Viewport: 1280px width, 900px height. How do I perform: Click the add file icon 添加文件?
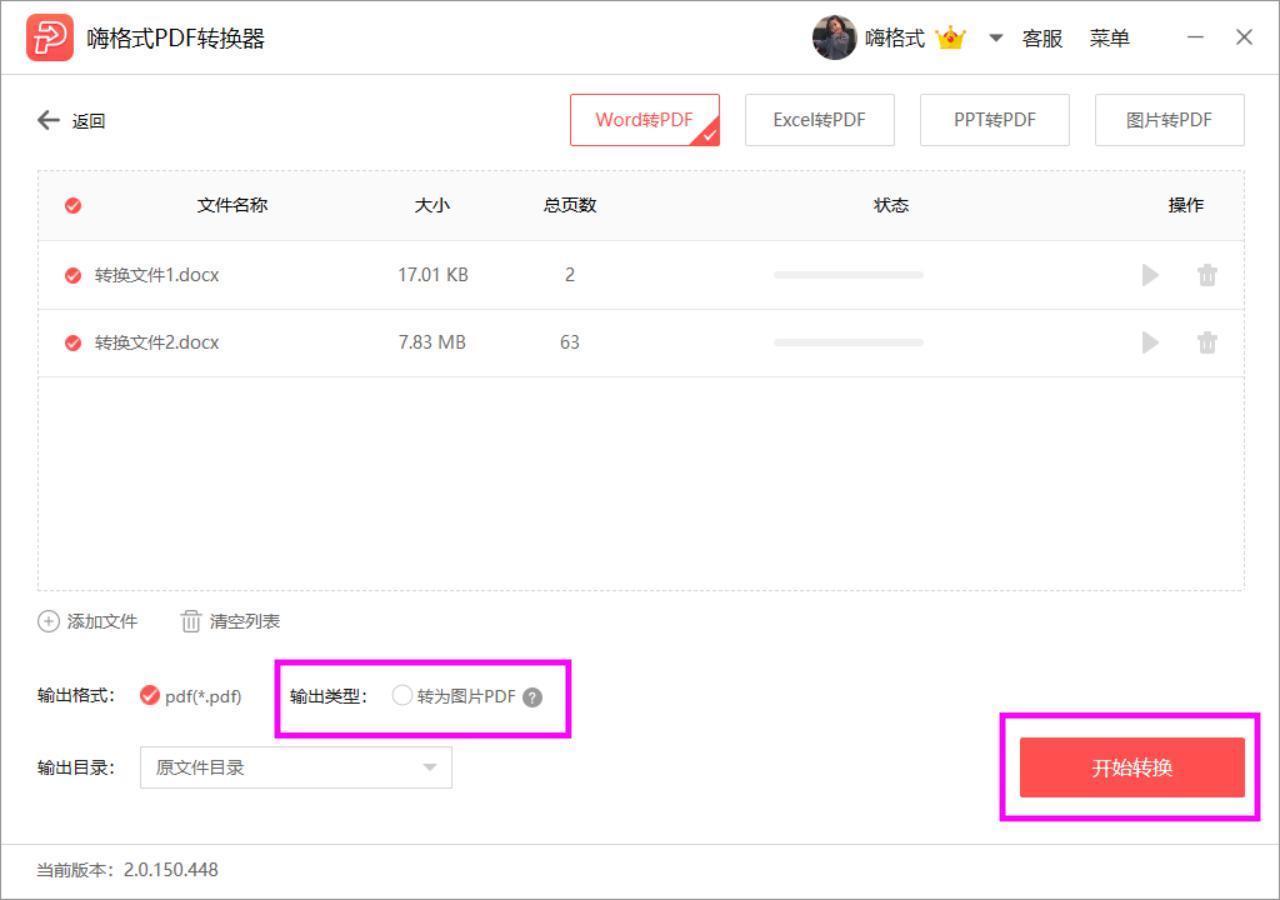pyautogui.click(x=48, y=621)
